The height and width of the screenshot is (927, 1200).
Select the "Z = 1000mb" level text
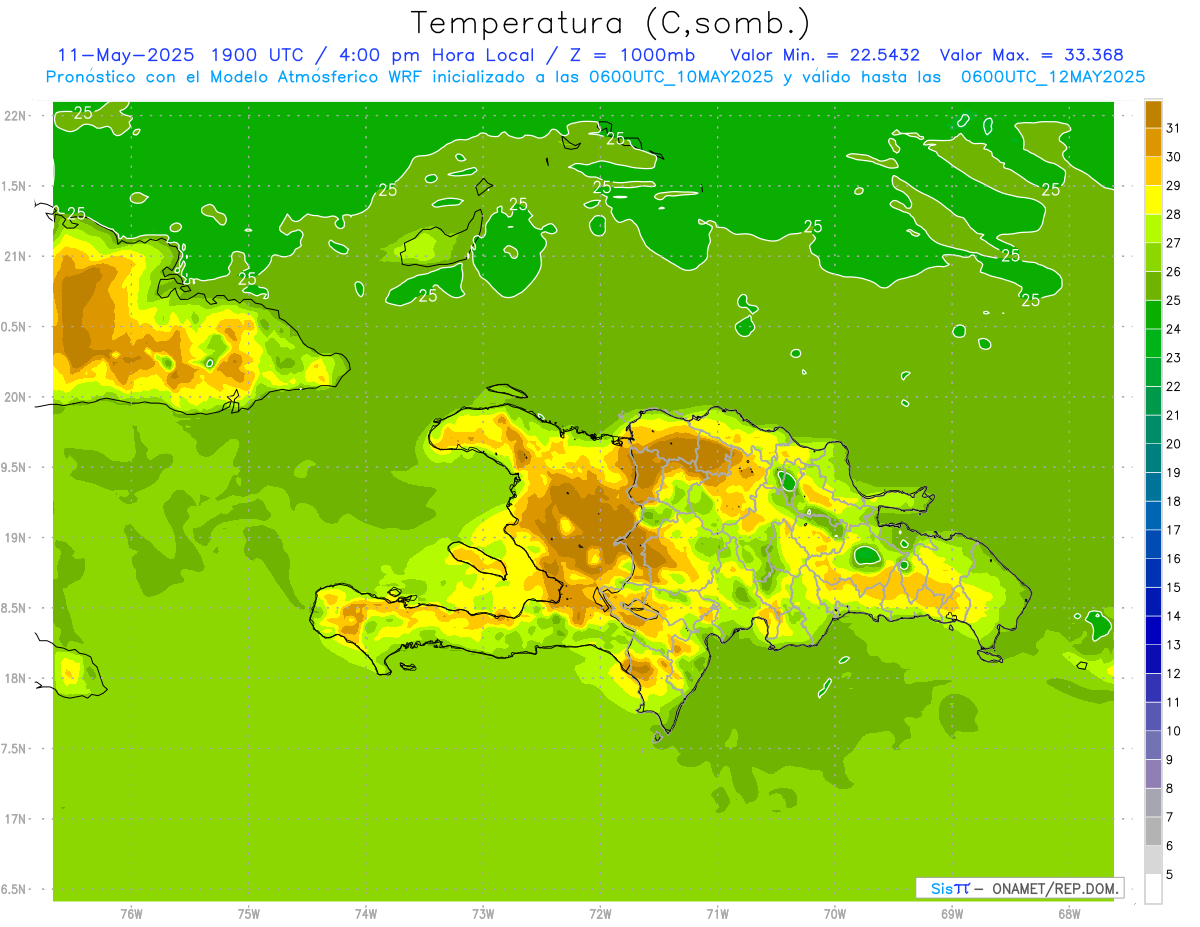point(634,54)
